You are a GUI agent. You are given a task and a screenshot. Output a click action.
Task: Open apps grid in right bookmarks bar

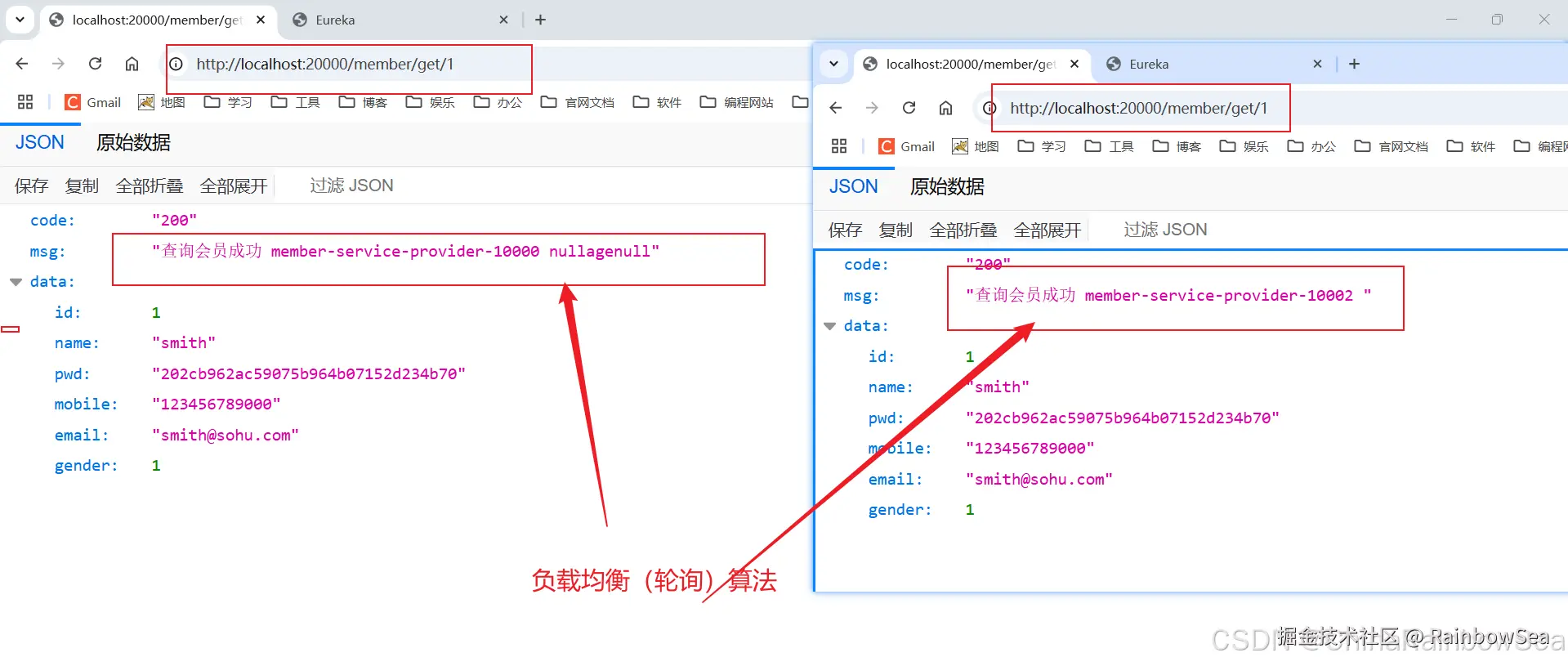pyautogui.click(x=839, y=146)
